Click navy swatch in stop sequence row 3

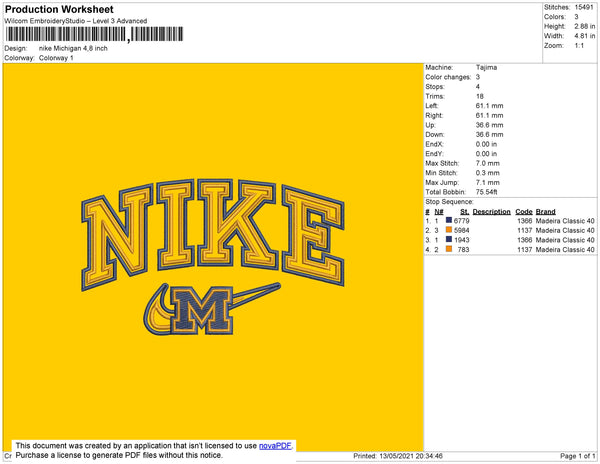coord(449,239)
